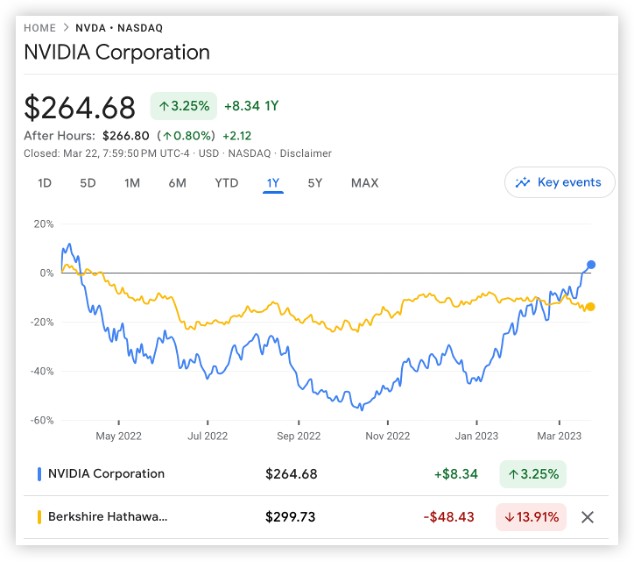The image size is (634, 562).
Task: Show the YTD chart range
Action: click(x=226, y=183)
